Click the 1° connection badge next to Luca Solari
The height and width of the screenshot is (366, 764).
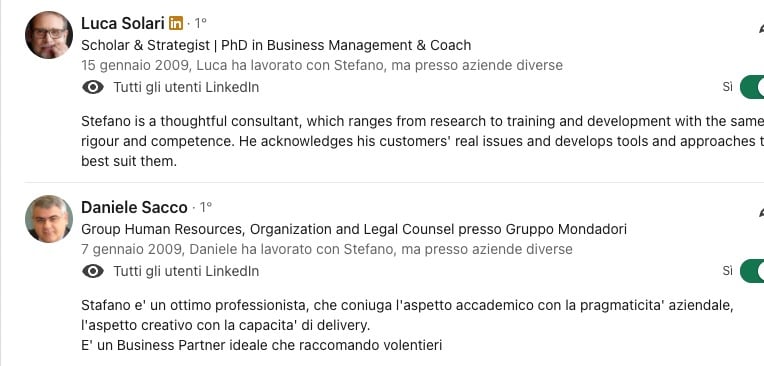(200, 23)
